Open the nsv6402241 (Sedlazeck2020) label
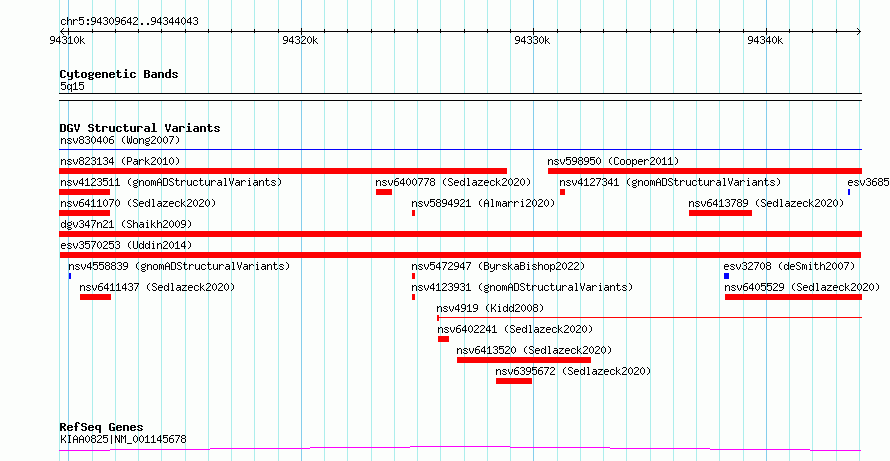Image resolution: width=890 pixels, height=461 pixels. 515,329
